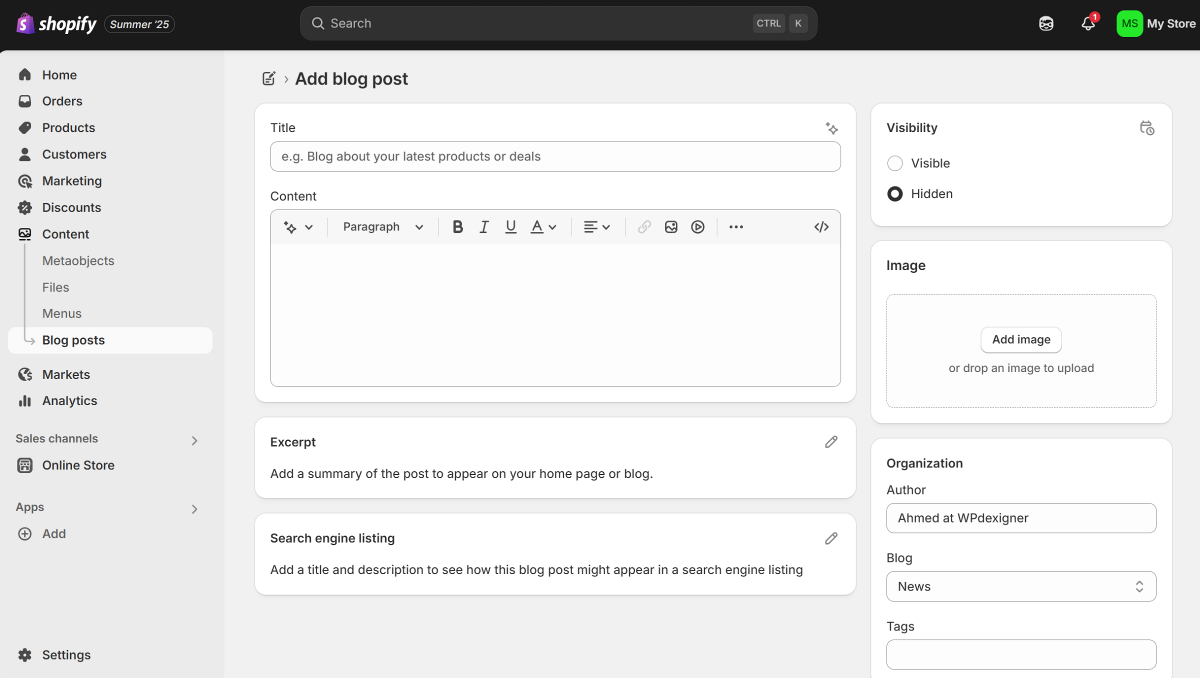The height and width of the screenshot is (678, 1200).
Task: Click the Bold formatting icon
Action: coord(458,227)
